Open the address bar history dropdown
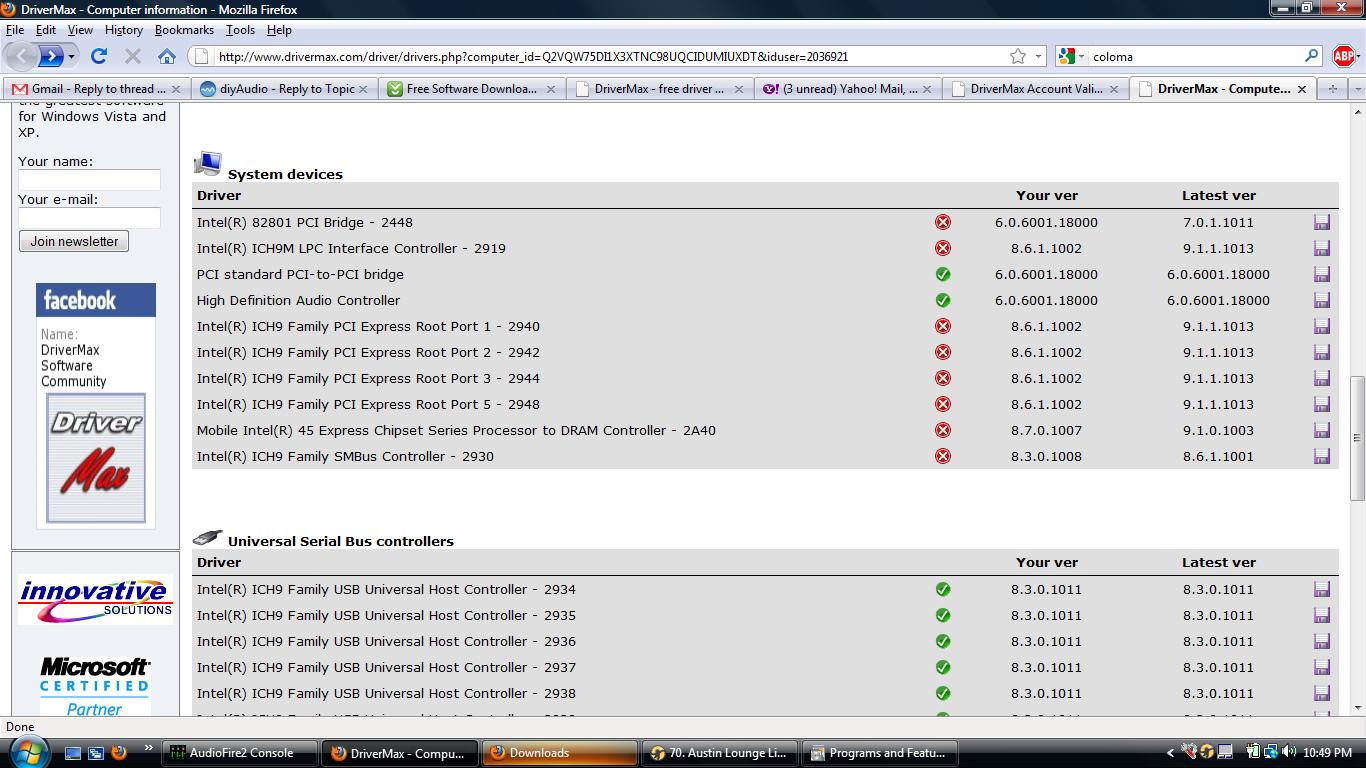 [1038, 57]
